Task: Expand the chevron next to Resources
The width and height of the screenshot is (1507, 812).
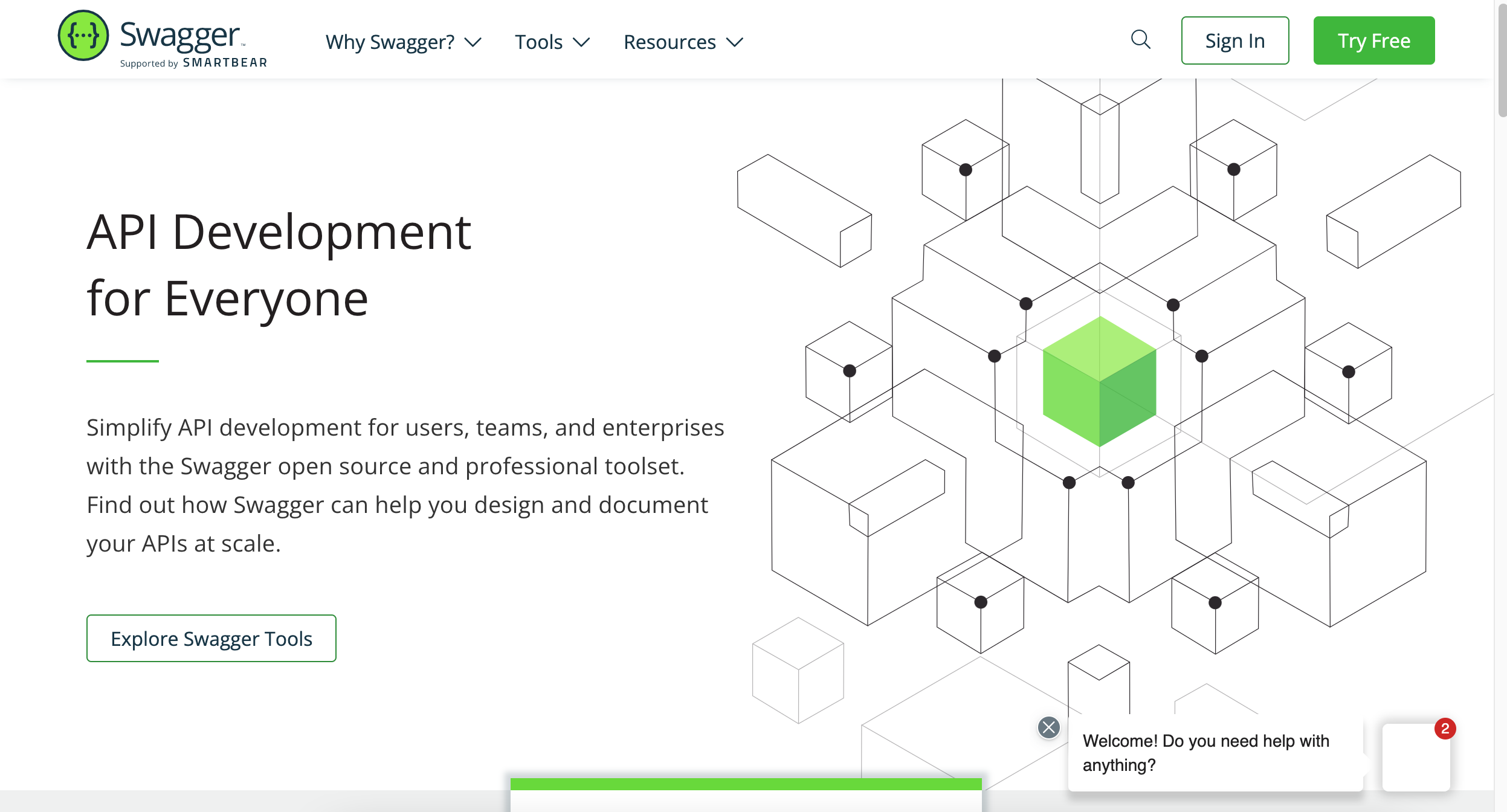Action: pyautogui.click(x=735, y=42)
